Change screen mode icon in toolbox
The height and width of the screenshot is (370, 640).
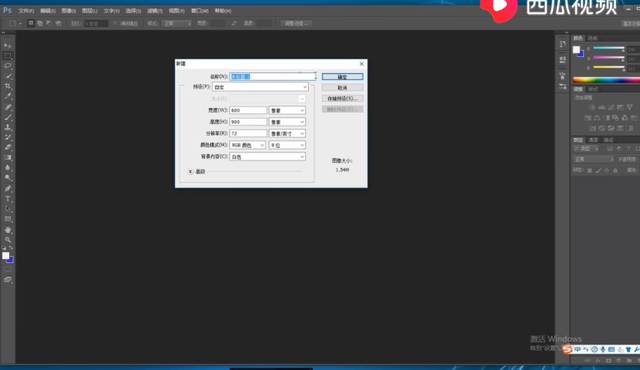coord(8,280)
